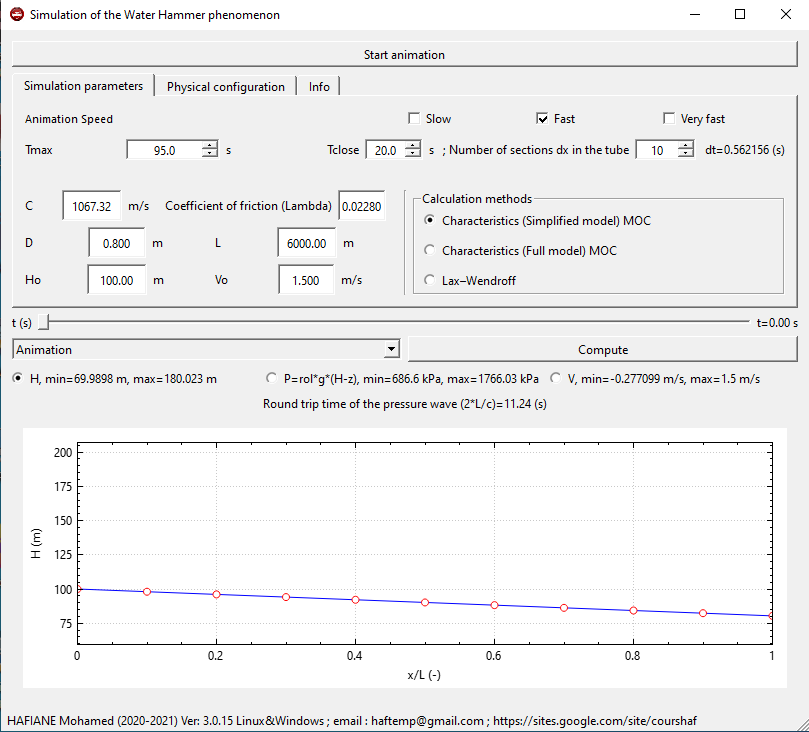809x732 pixels.
Task: Select the Characteristics (Full model) MOC method
Action: [430, 251]
